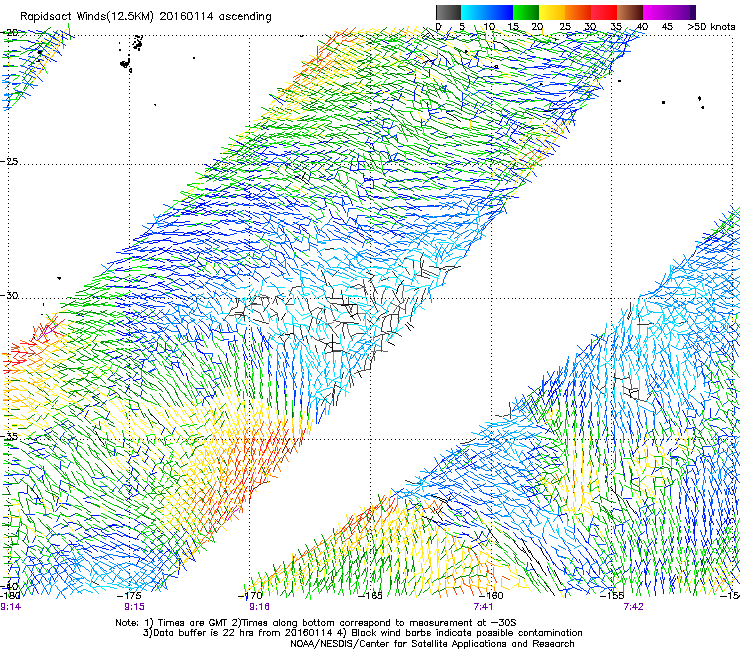Click the legend label '5'
This screenshot has height=650, width=740.
coord(462,26)
